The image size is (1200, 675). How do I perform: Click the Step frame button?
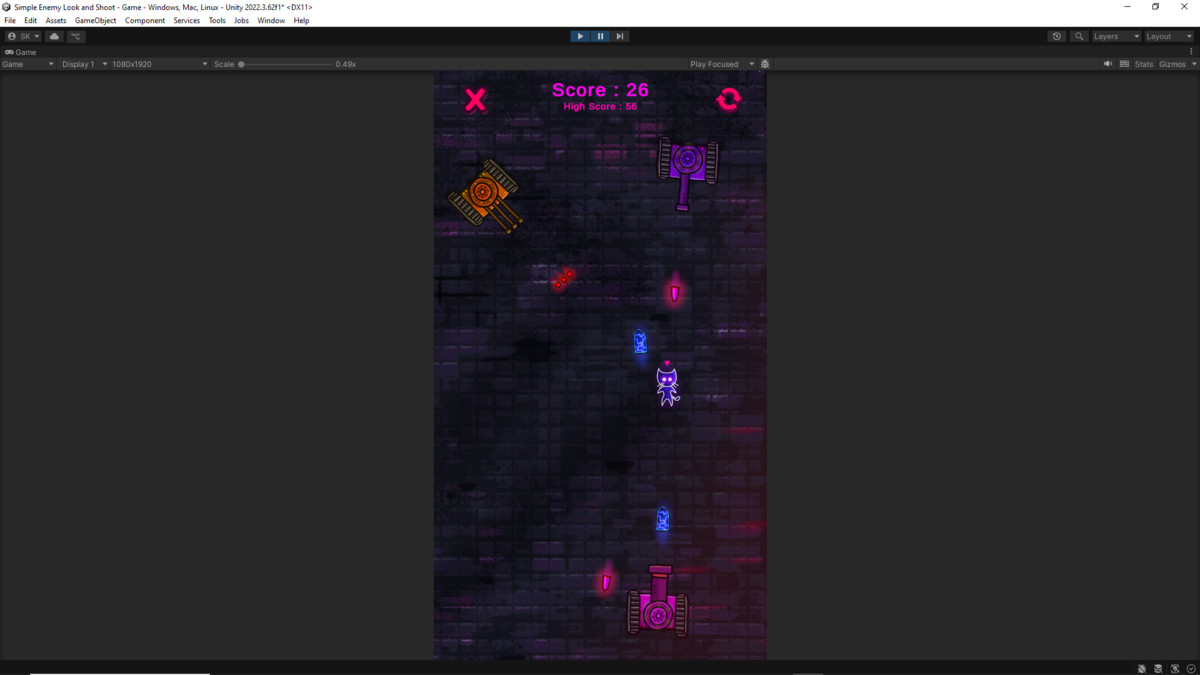pyautogui.click(x=620, y=36)
